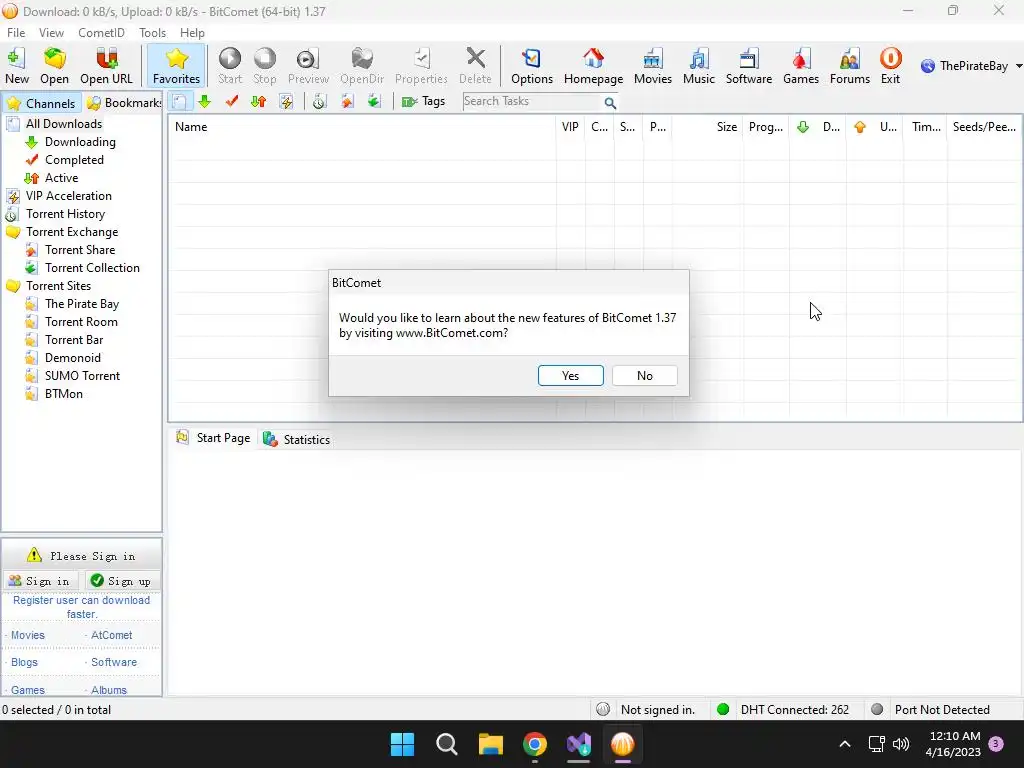Switch to the Statistics tab
Screen dimensions: 1024x768
point(296,440)
